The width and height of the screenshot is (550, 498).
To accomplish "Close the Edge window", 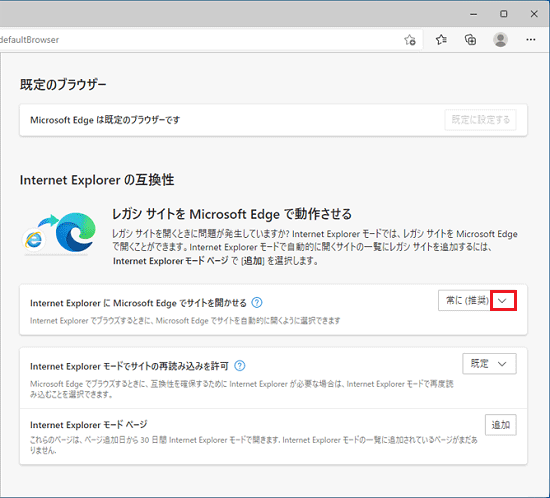I will point(534,14).
